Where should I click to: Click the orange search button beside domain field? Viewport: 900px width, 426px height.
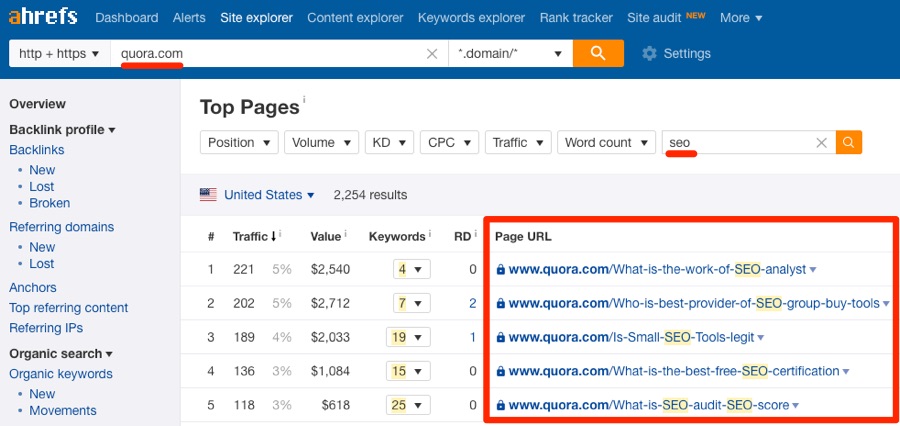598,53
